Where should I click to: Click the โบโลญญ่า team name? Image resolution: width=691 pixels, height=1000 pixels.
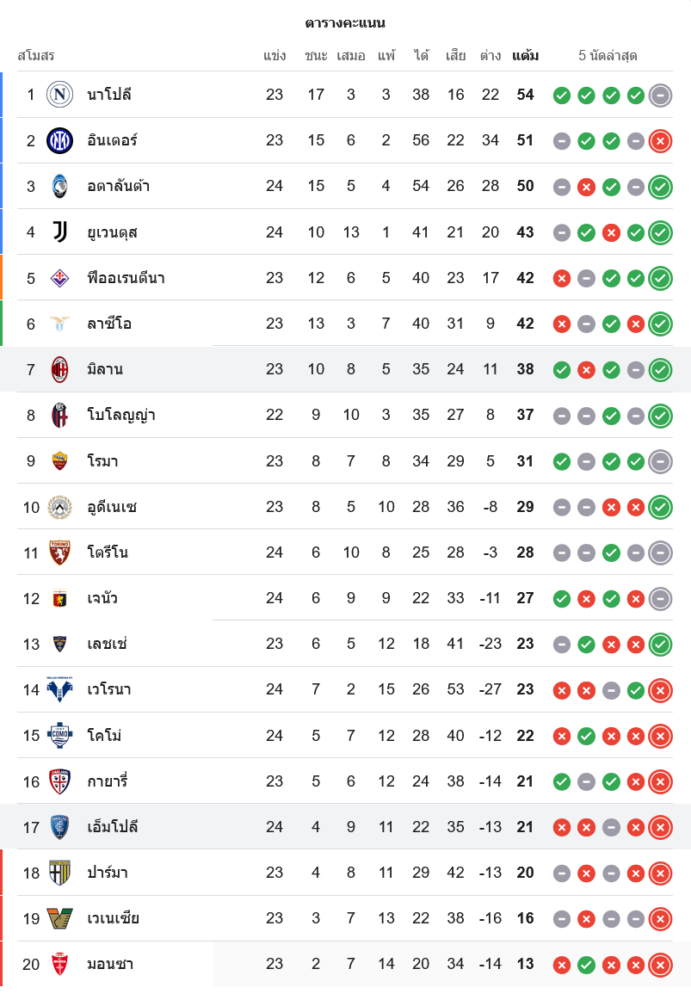click(121, 415)
